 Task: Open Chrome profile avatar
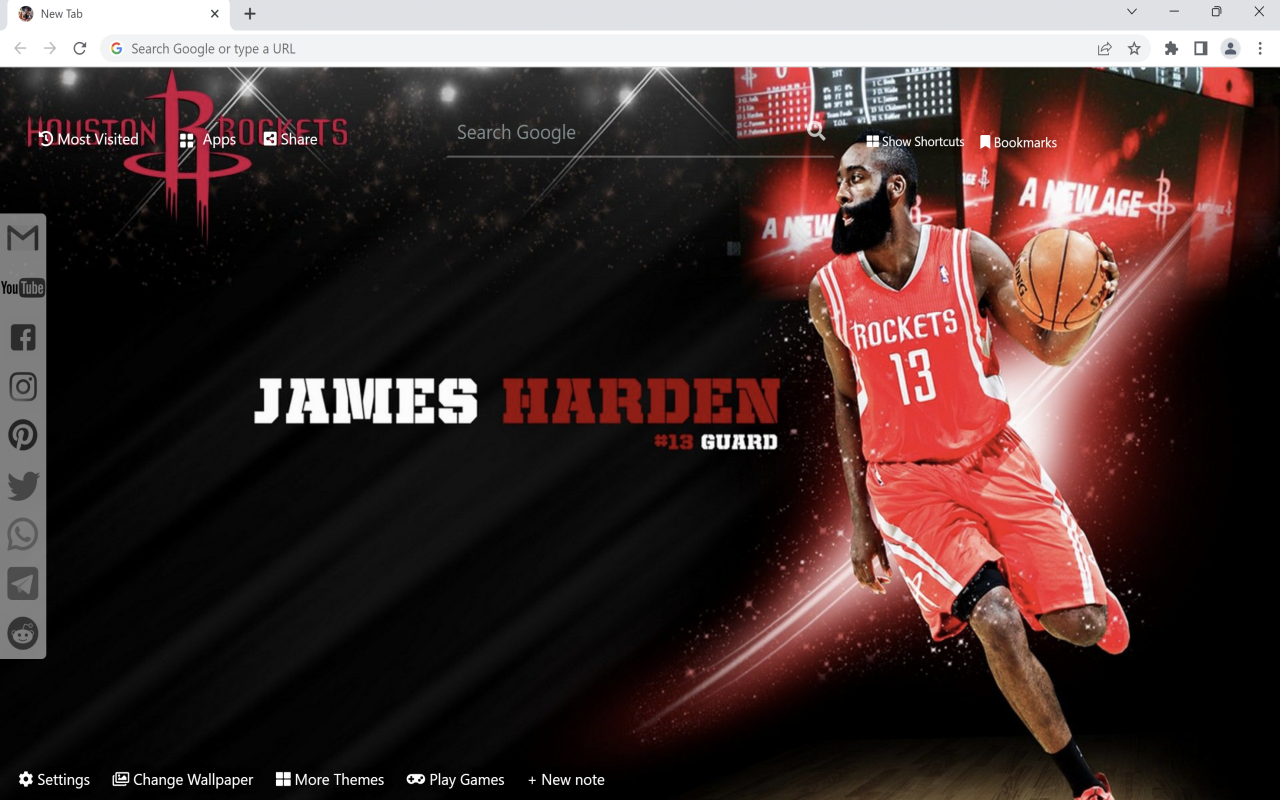(1231, 48)
